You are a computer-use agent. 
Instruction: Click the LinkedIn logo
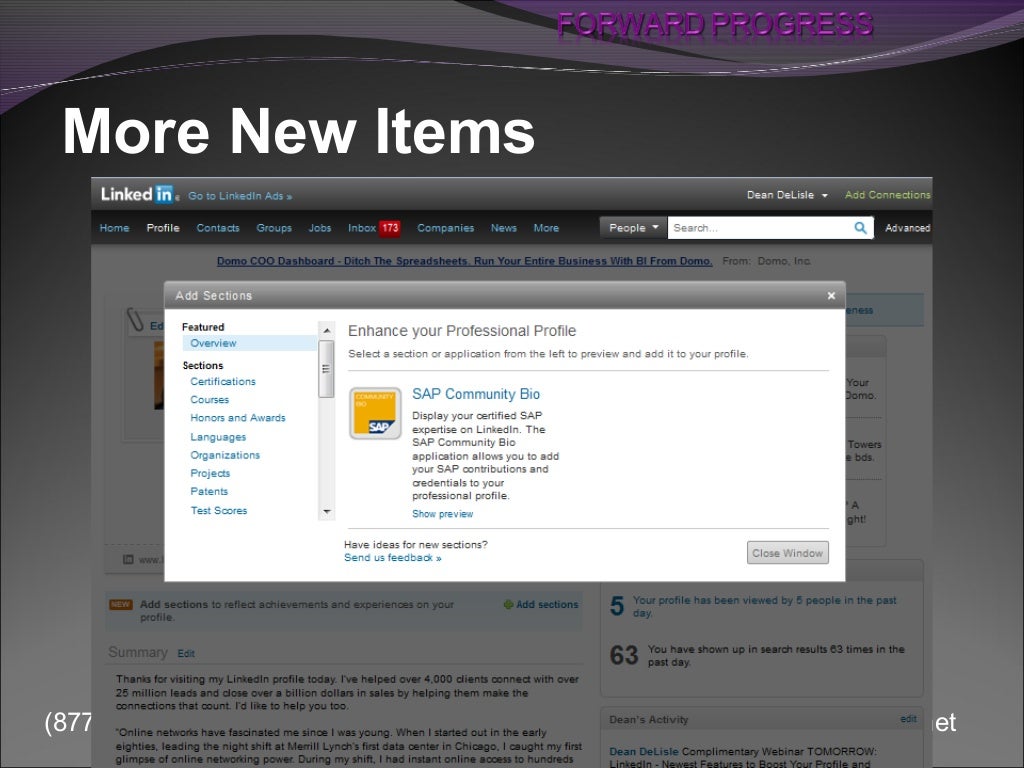click(137, 194)
